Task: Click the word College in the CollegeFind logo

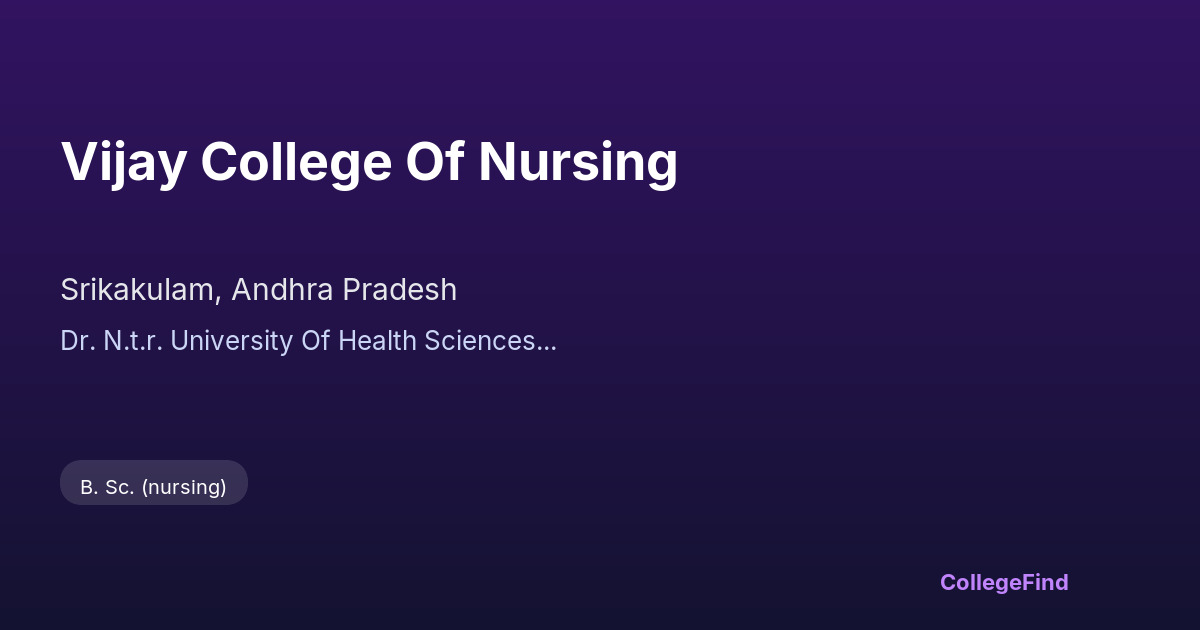Action: pyautogui.click(x=981, y=582)
